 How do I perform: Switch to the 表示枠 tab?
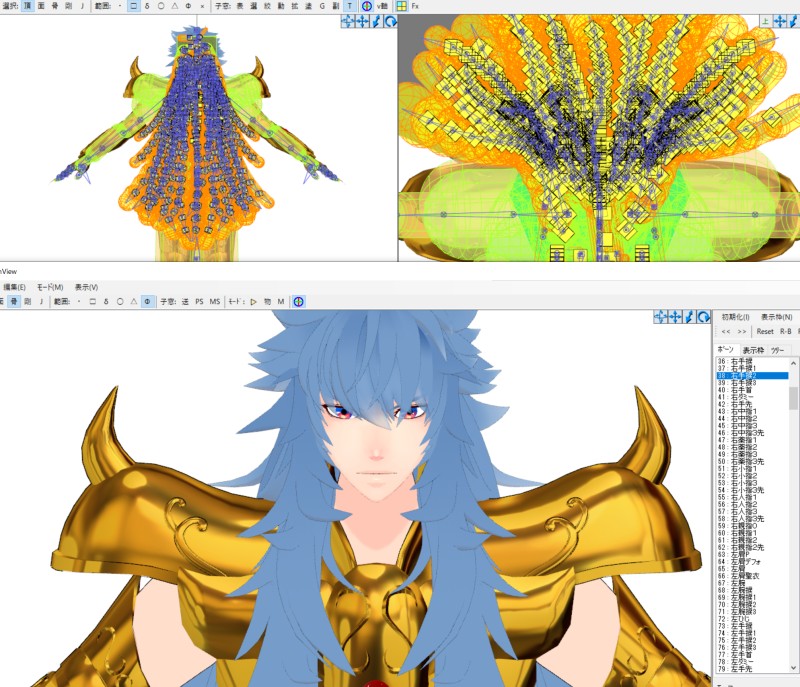click(x=753, y=350)
